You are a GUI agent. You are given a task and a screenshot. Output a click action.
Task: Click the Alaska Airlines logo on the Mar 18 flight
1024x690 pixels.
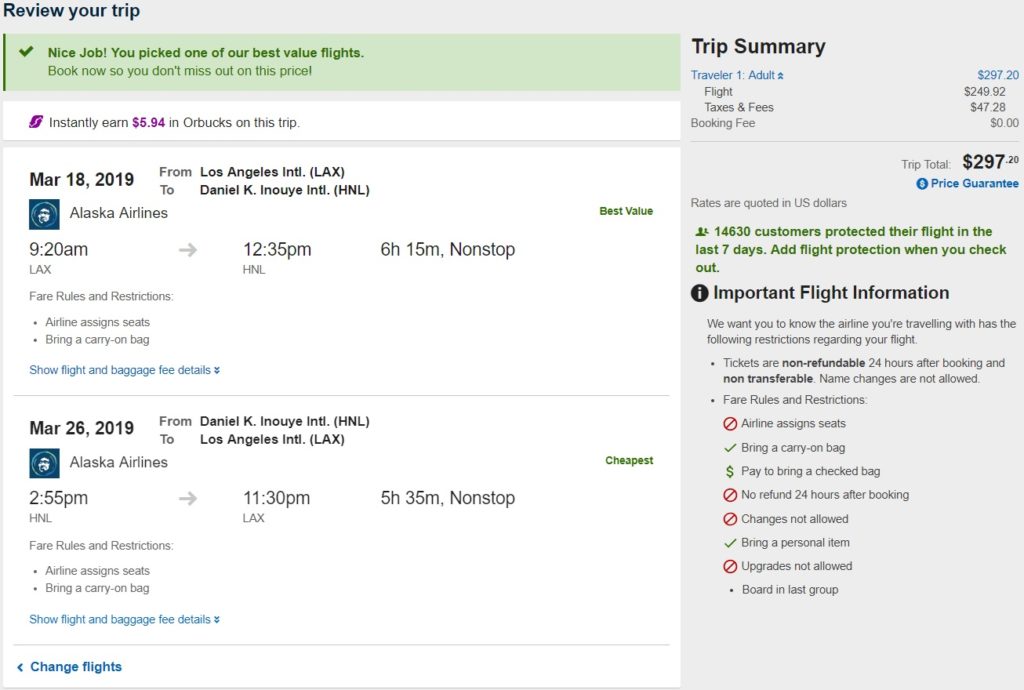pyautogui.click(x=45, y=214)
